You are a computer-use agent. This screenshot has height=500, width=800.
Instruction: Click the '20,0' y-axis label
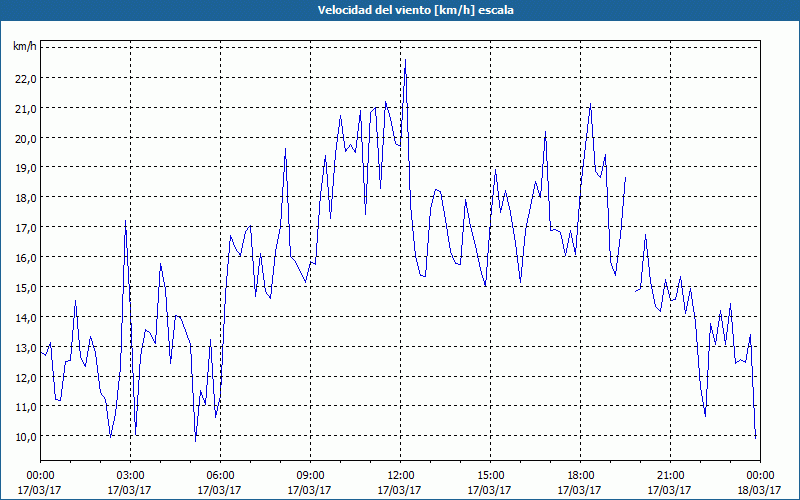coord(25,139)
